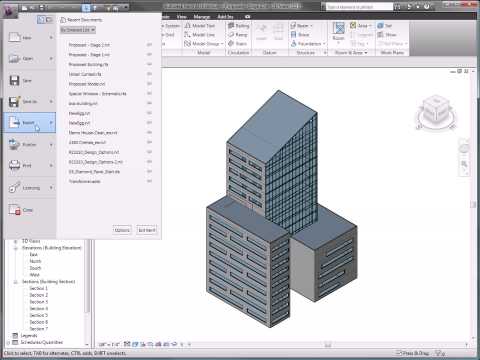Collapse the Sections (Building Section) node
Viewport: 480px width, 360px height.
point(15,282)
